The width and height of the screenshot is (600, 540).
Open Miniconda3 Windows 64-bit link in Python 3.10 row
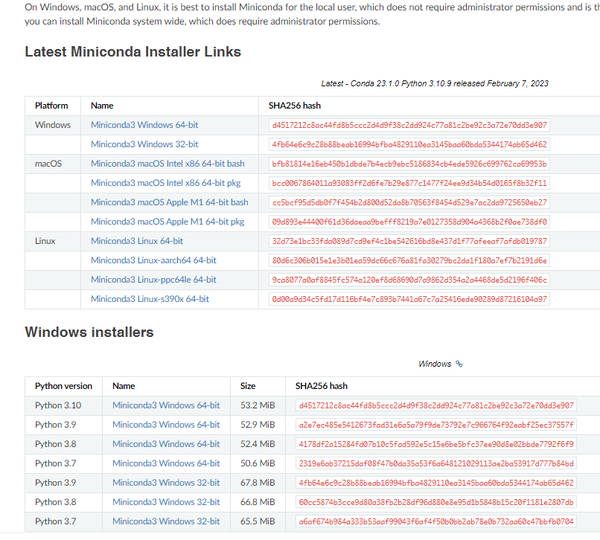click(x=166, y=405)
